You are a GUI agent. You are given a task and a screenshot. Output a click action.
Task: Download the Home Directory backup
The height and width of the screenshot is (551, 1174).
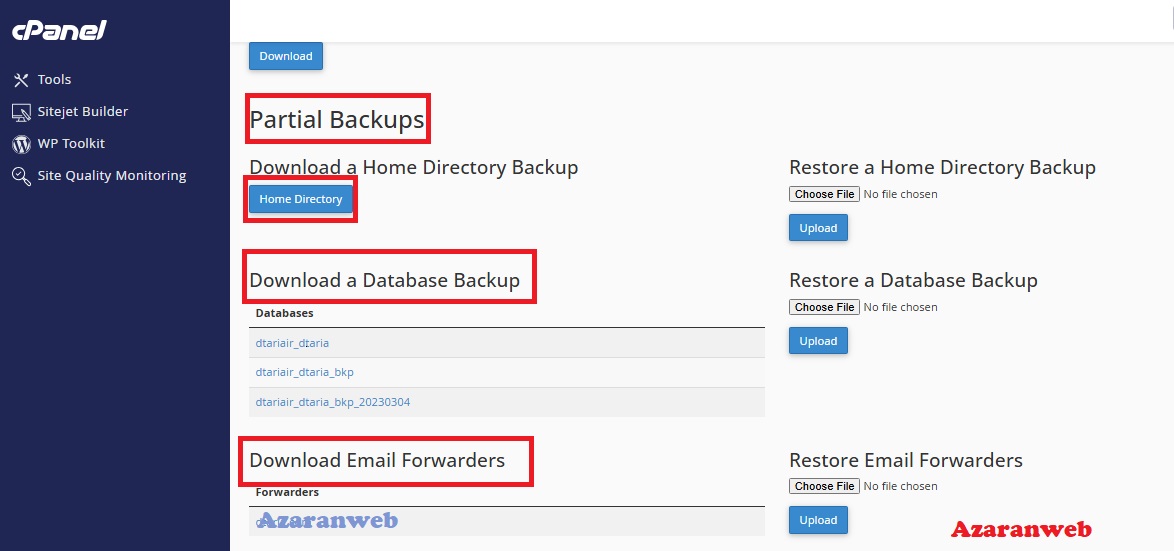click(301, 199)
